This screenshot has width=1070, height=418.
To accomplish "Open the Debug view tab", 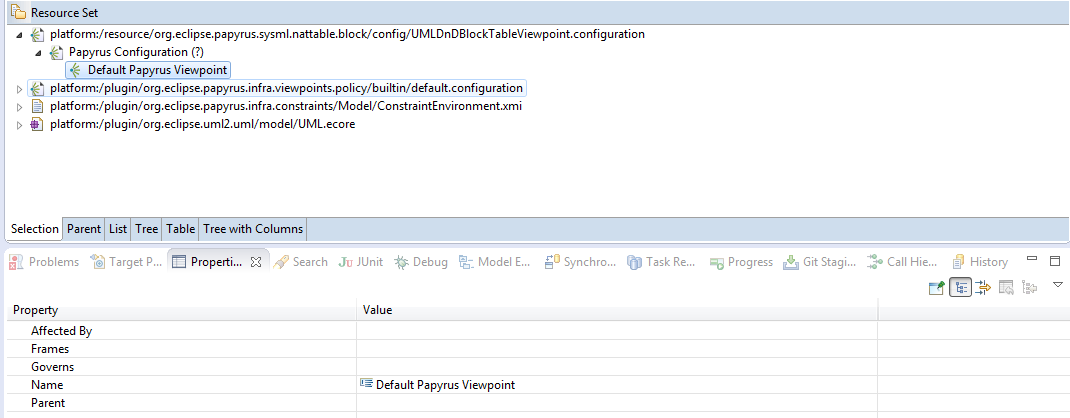I will pyautogui.click(x=421, y=262).
